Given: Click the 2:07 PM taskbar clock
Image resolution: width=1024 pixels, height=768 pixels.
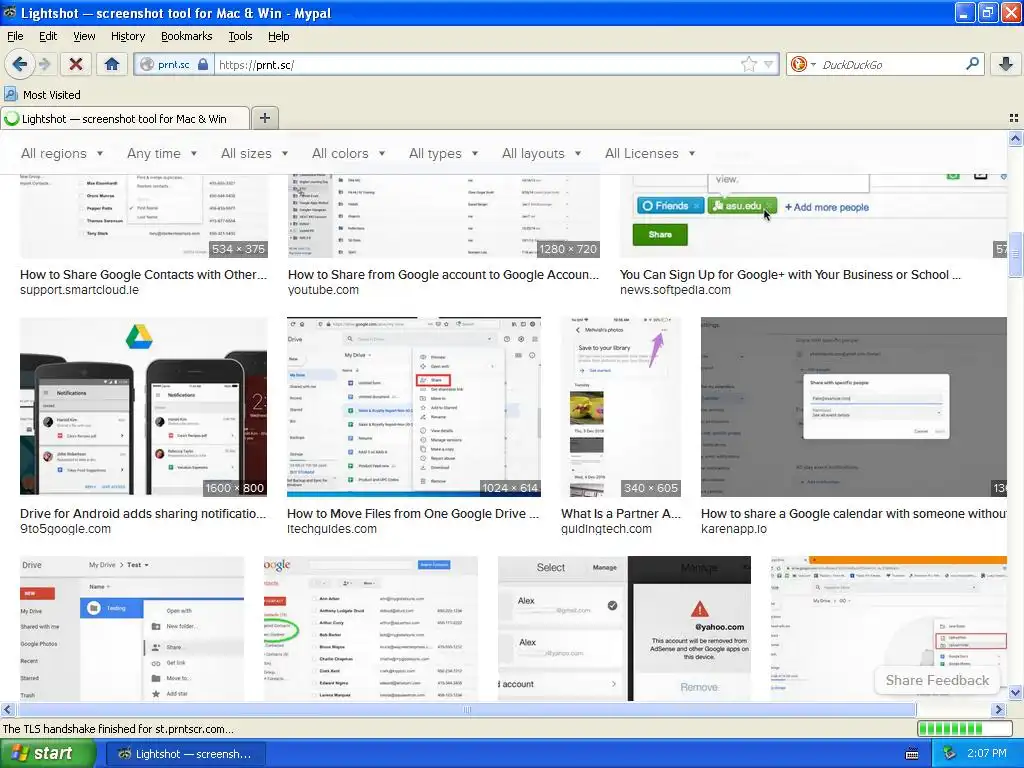Looking at the screenshot, I should [987, 753].
